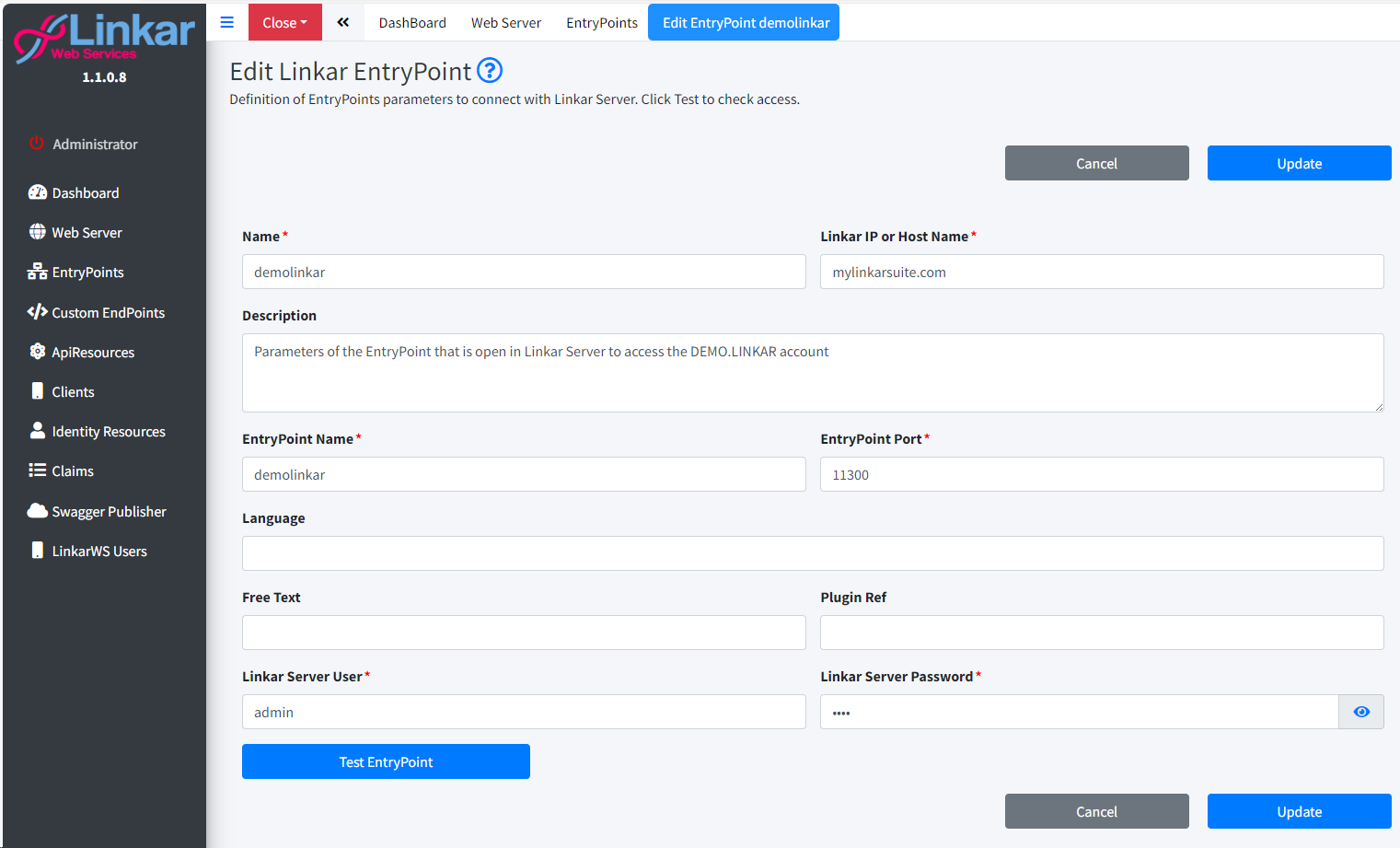Show password with the eye toggle
Screen dimensions: 1400x848
pos(1360,712)
